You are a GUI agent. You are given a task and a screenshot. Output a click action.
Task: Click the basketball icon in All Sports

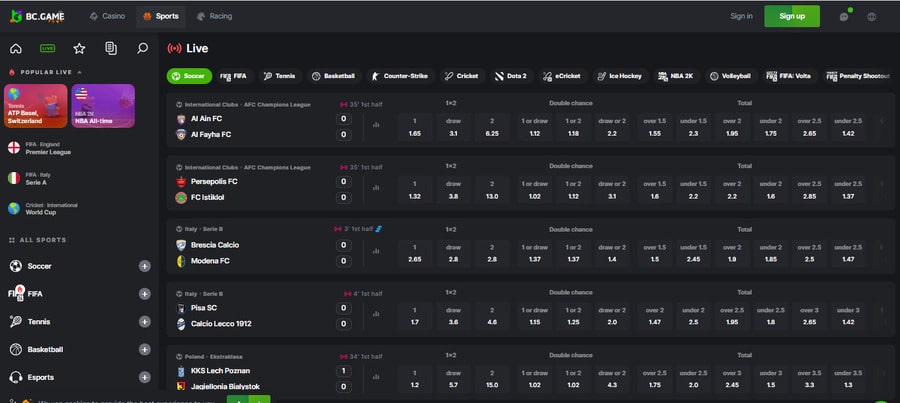16,350
